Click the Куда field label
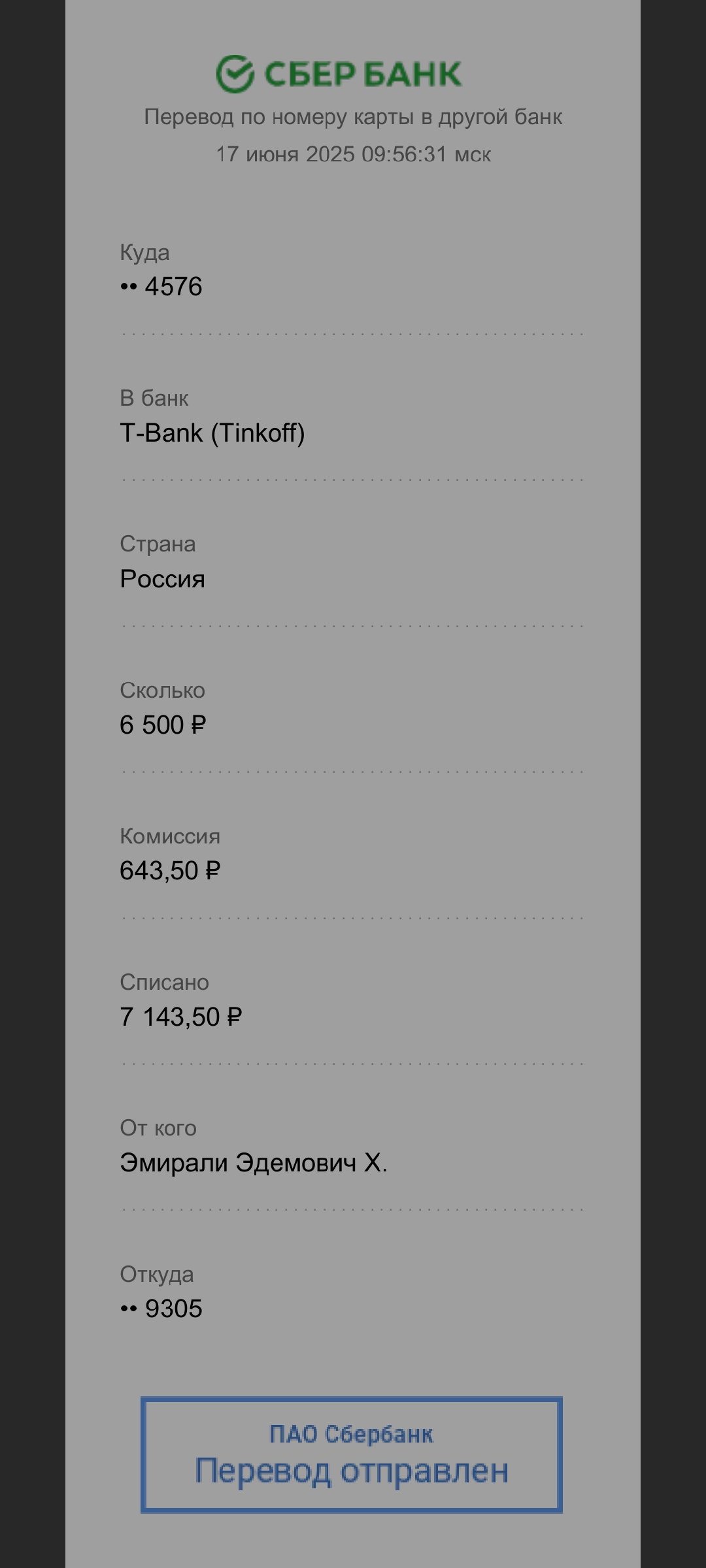 click(x=144, y=253)
